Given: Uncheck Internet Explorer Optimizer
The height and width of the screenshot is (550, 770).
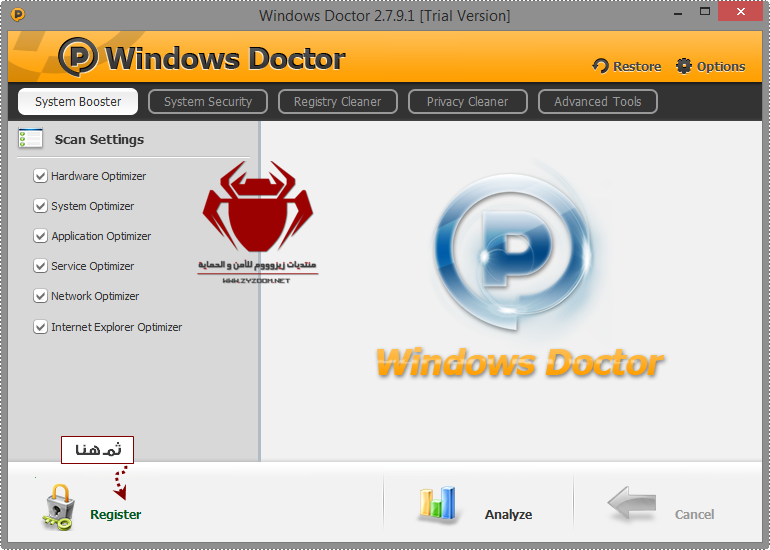Looking at the screenshot, I should click(40, 327).
